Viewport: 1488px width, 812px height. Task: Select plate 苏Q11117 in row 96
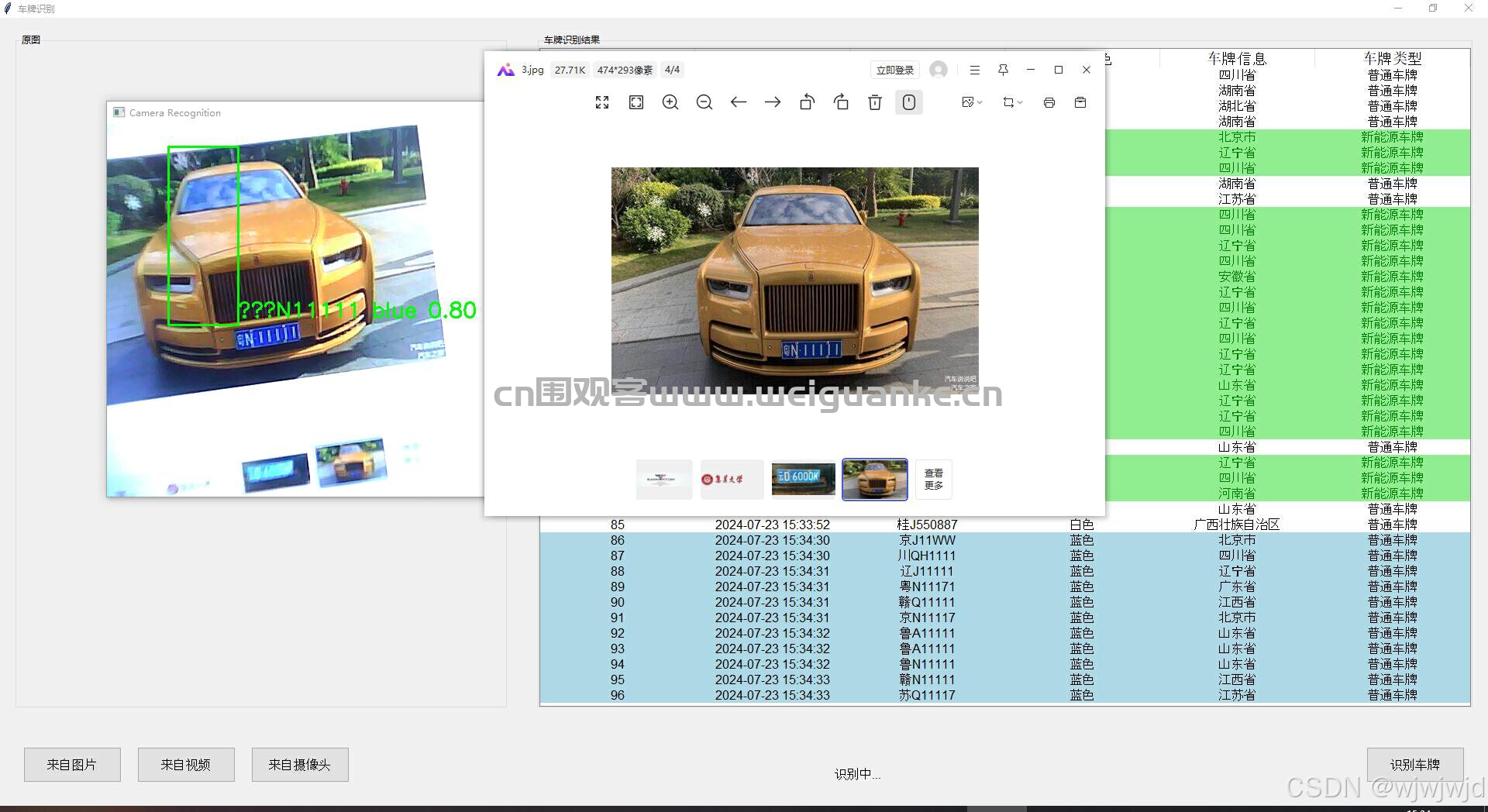(x=928, y=695)
